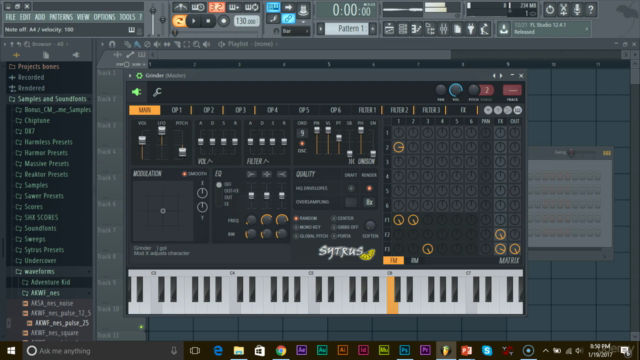
Task: Click the magnet snap icon in playlist
Action: tap(112, 44)
